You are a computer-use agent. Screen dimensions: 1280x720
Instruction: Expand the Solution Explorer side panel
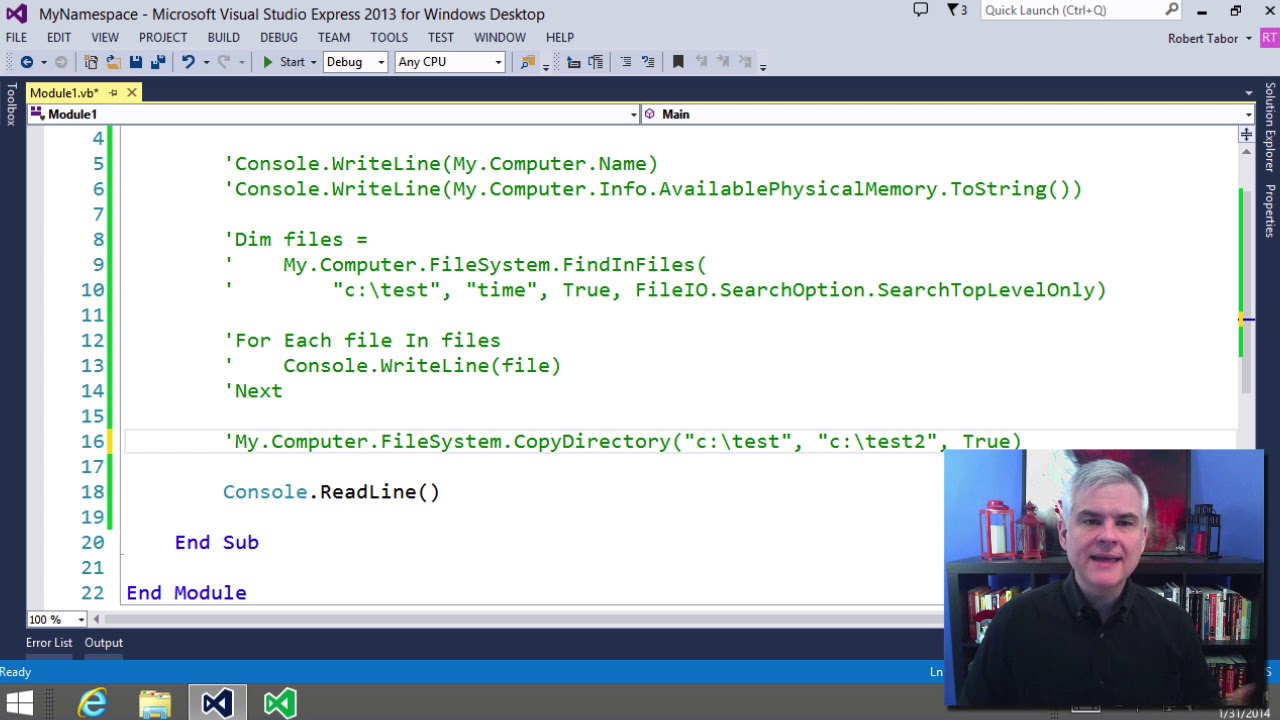(x=1270, y=127)
